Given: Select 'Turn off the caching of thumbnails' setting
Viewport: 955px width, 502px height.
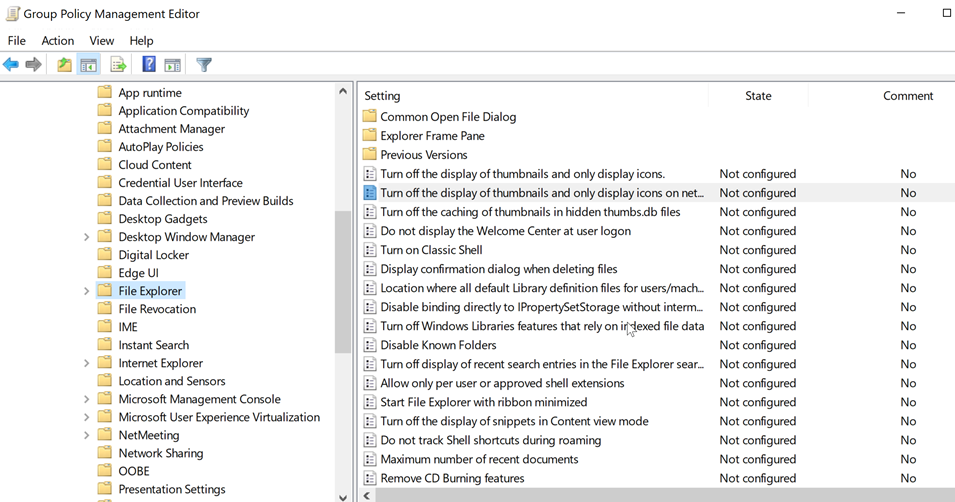Looking at the screenshot, I should point(530,212).
